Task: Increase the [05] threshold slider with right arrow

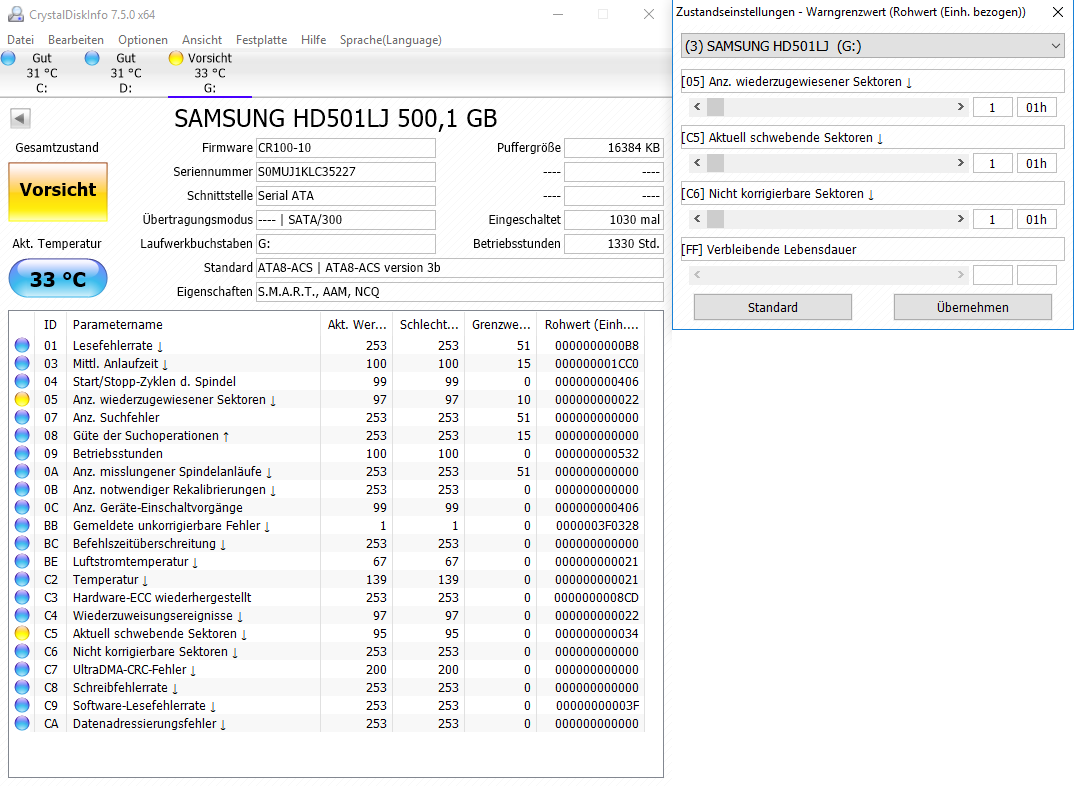Action: pyautogui.click(x=960, y=107)
